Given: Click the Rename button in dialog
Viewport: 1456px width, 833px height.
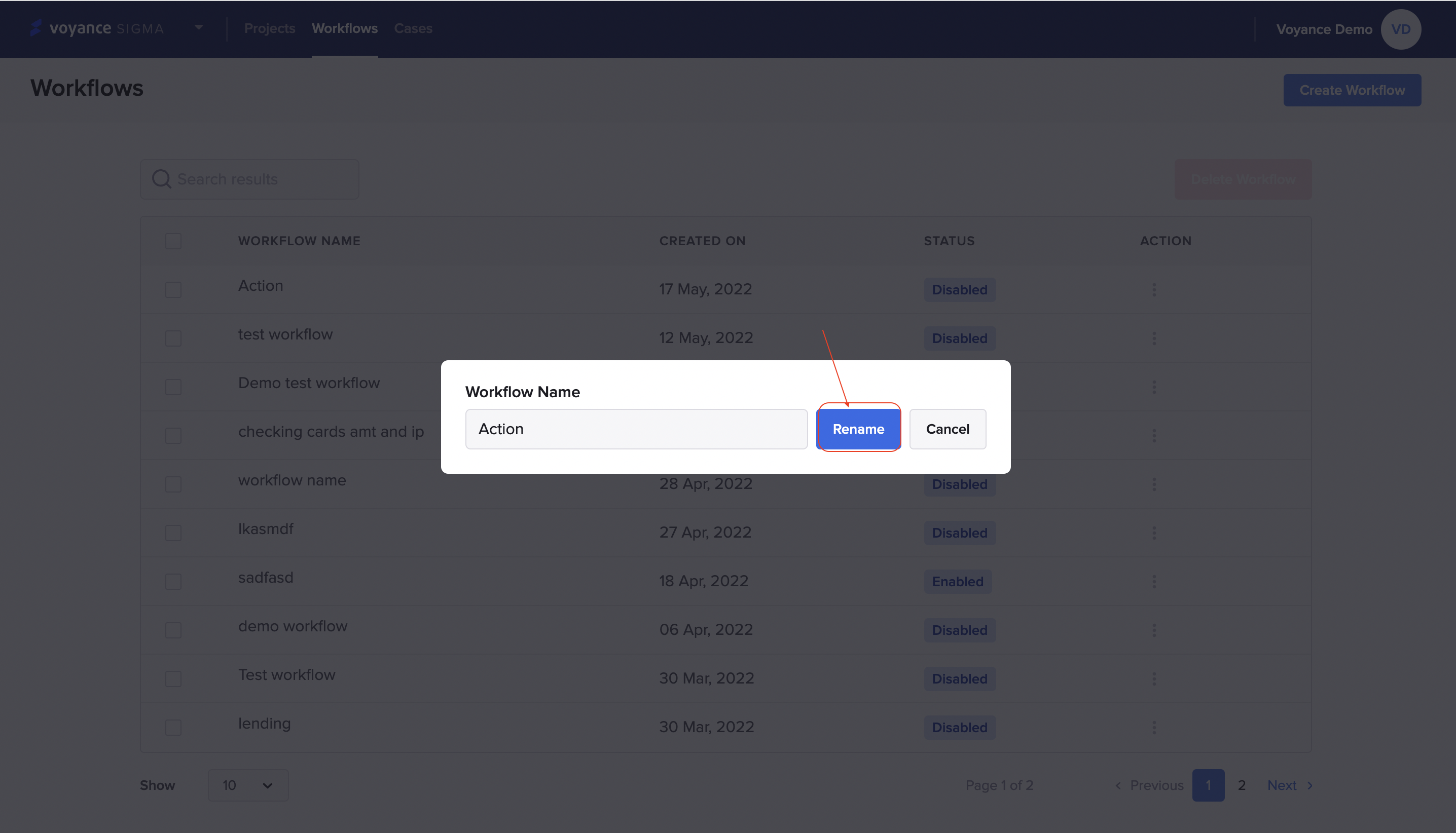Looking at the screenshot, I should 858,429.
